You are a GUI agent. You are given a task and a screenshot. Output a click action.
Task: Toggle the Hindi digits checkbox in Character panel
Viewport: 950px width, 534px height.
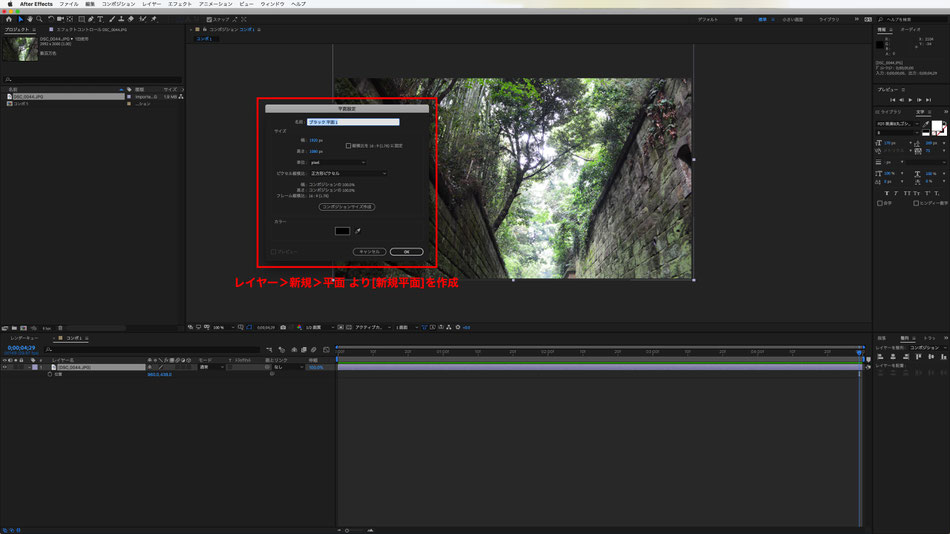[x=915, y=203]
